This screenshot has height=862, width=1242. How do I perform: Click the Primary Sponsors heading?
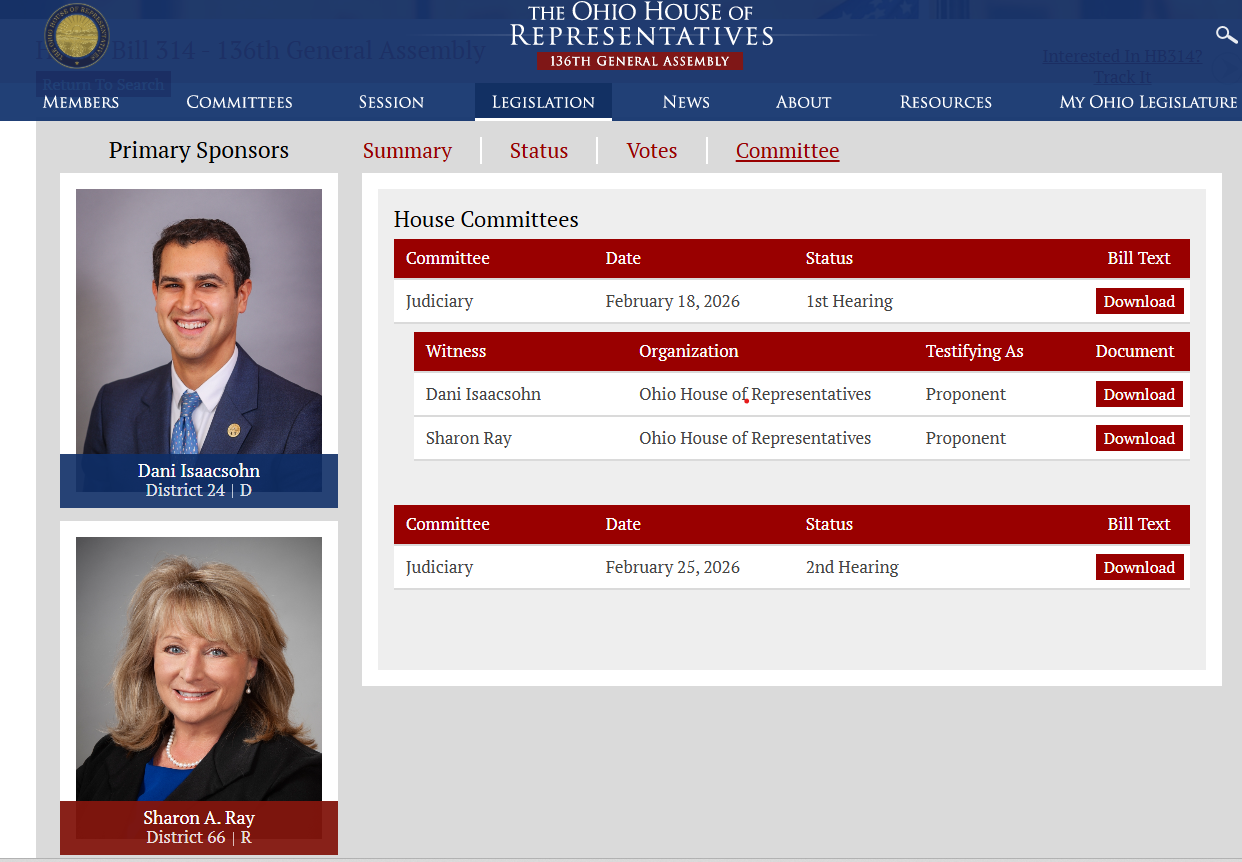199,151
